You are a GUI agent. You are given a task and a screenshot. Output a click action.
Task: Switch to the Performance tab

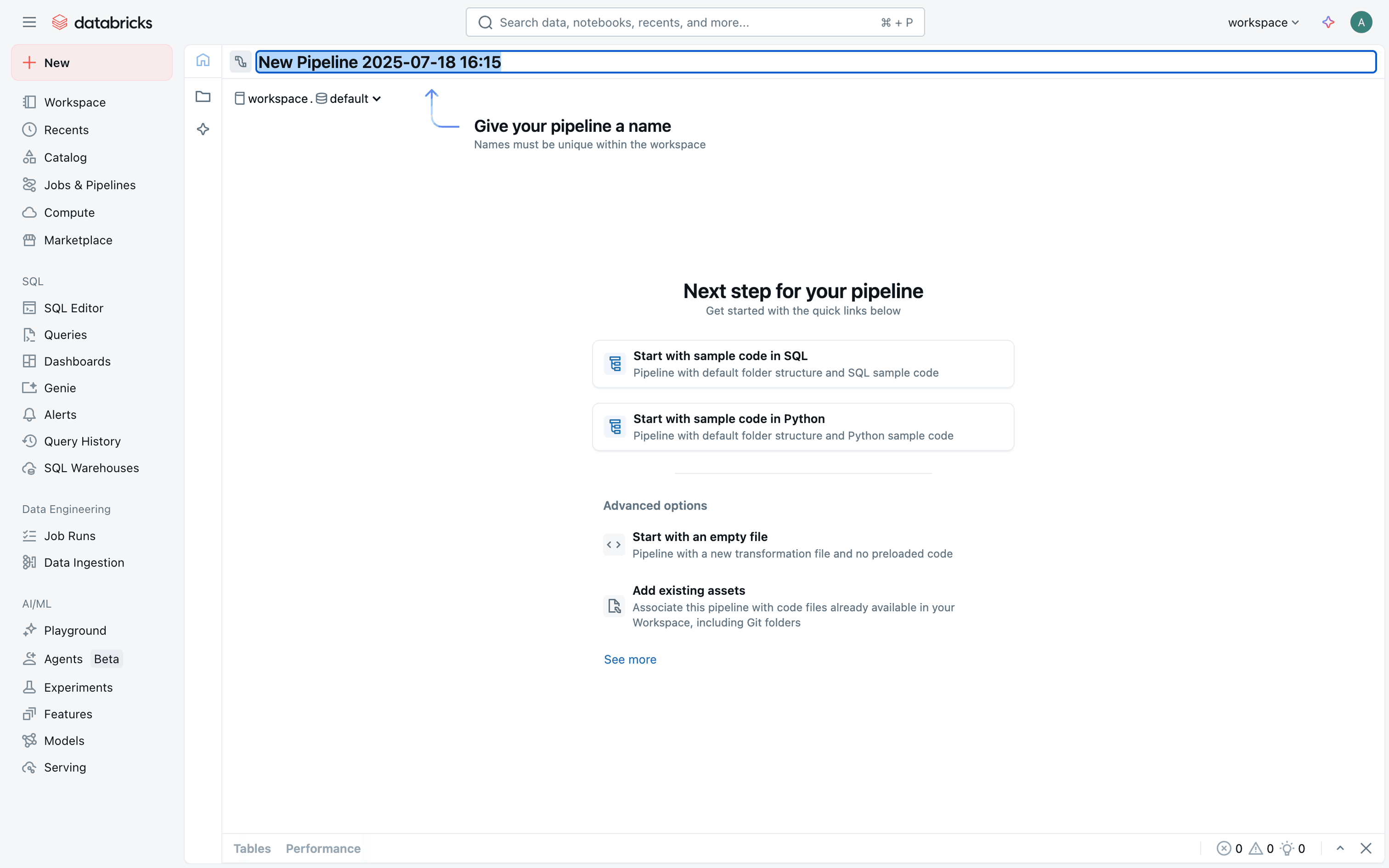(x=323, y=849)
